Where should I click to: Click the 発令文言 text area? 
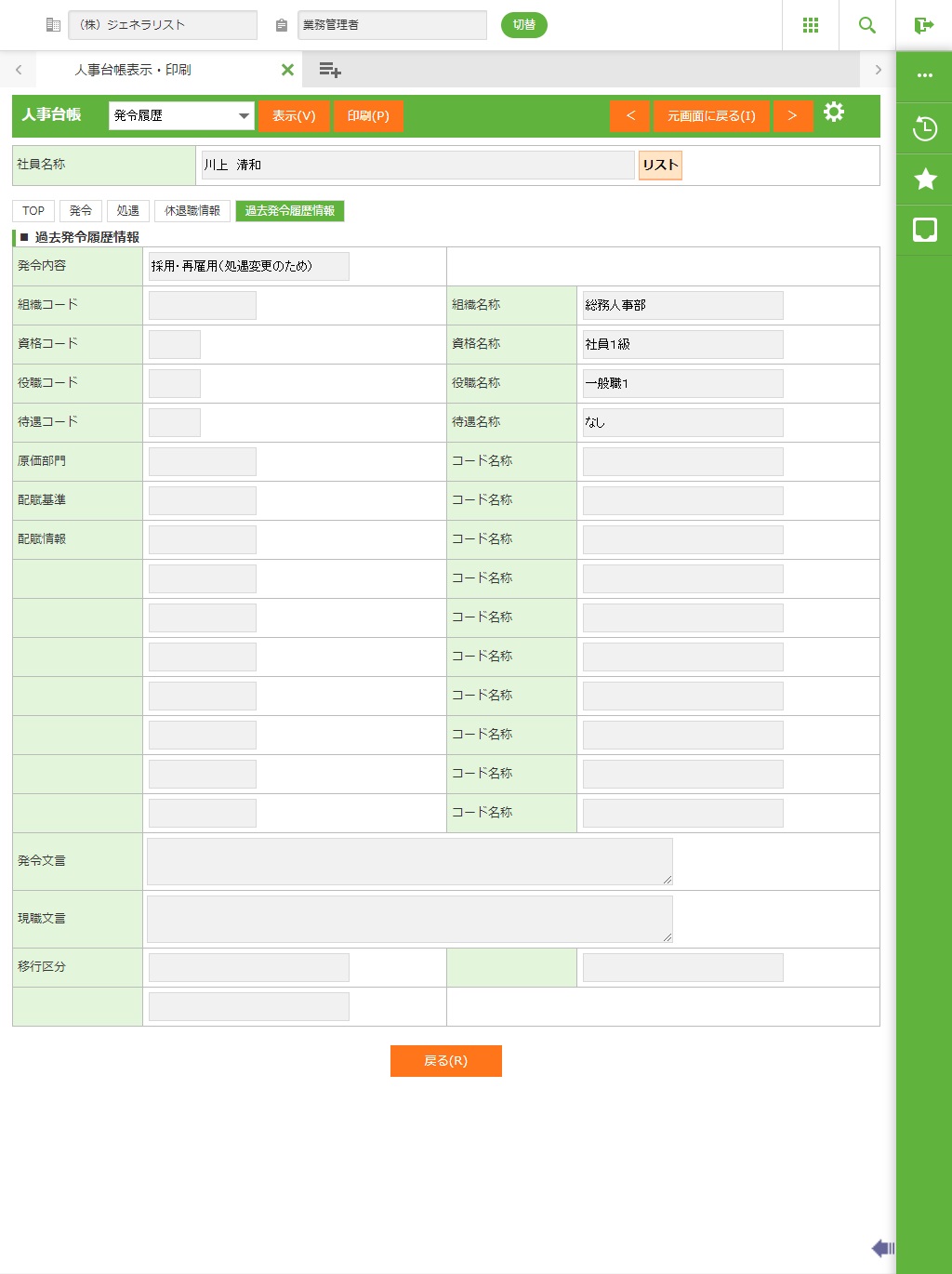pyautogui.click(x=409, y=861)
